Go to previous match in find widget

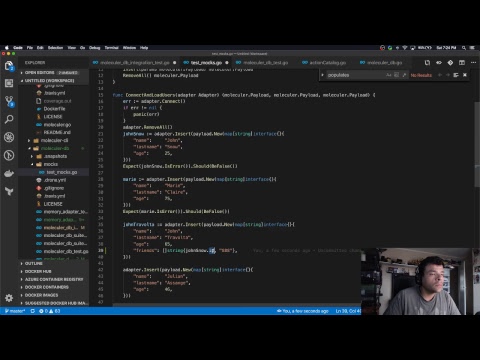tap(440, 75)
